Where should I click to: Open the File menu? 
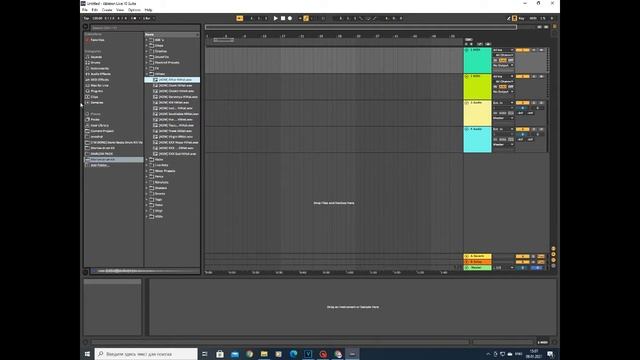point(85,10)
